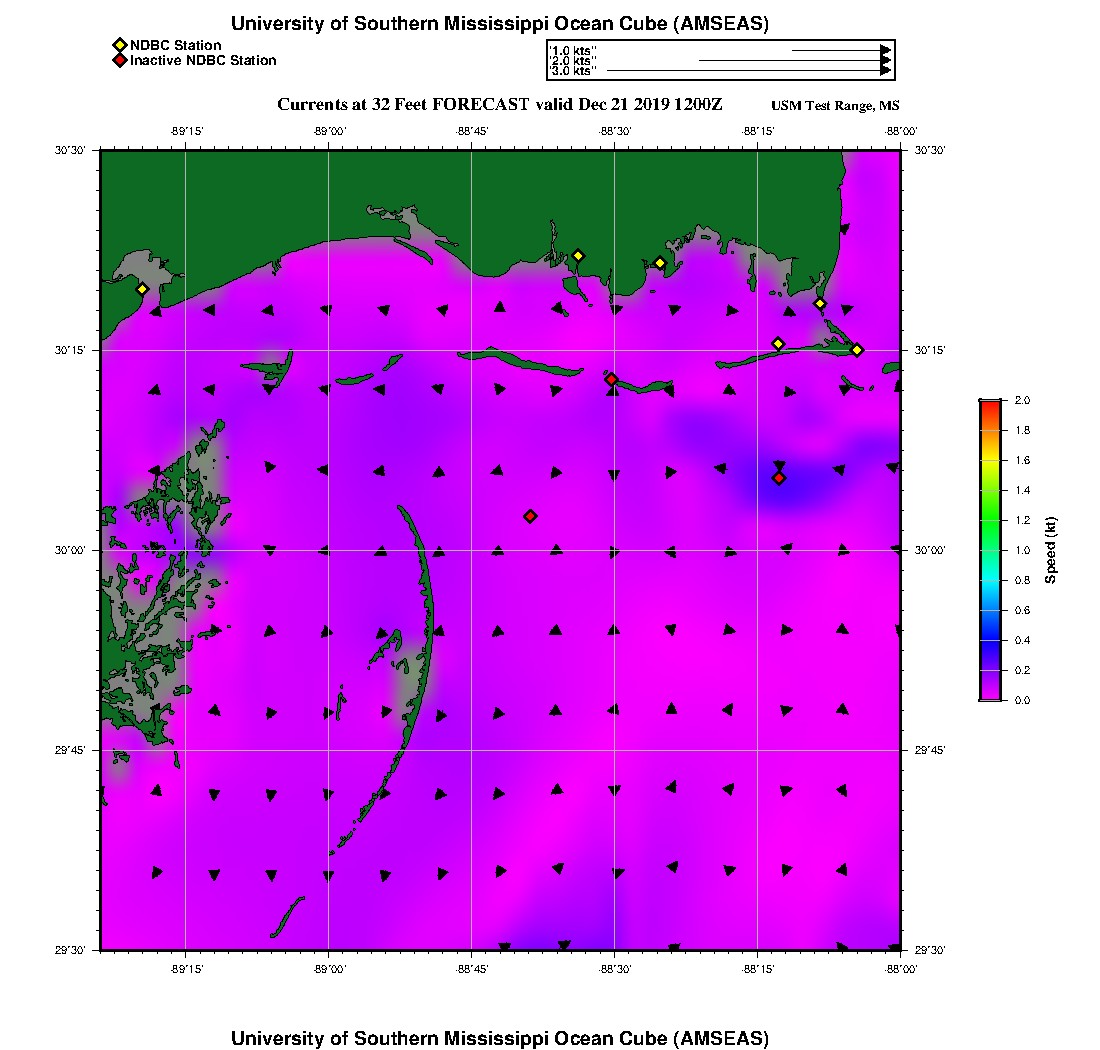Click the vertical 'Speed (kt)' colorbar label
1100x1050 pixels.
click(1051, 550)
